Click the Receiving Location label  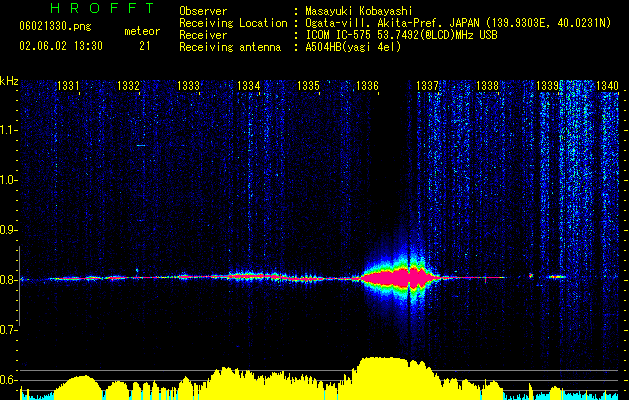coord(233,23)
